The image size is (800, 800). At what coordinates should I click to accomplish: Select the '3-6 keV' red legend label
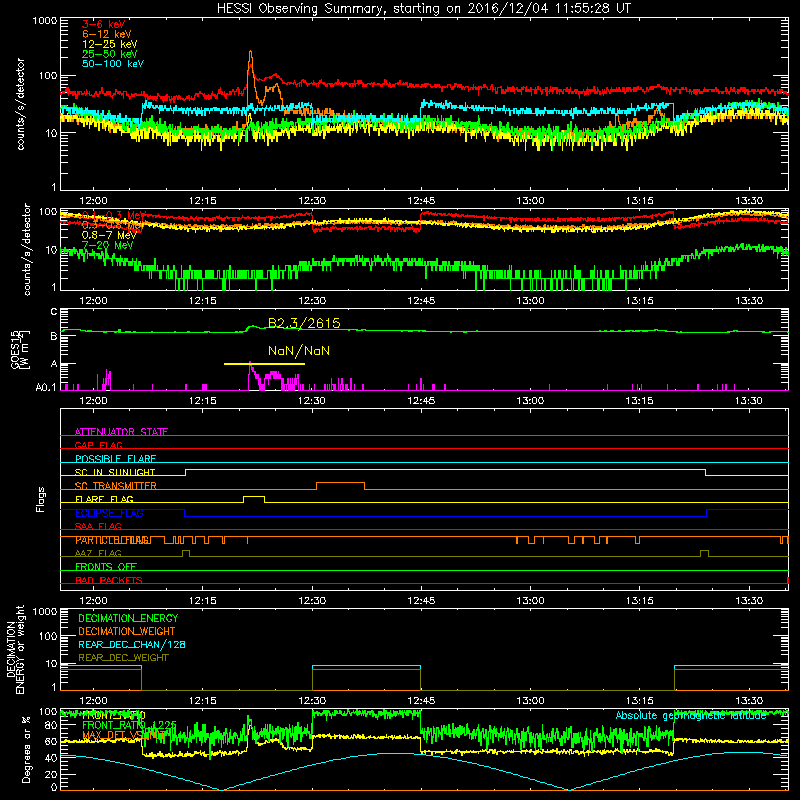point(104,24)
